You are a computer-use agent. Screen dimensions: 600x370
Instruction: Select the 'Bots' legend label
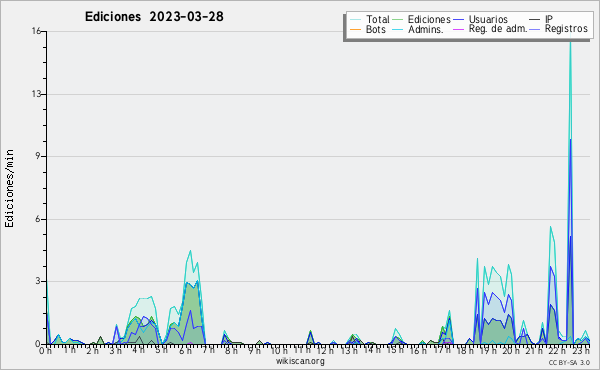(x=376, y=29)
